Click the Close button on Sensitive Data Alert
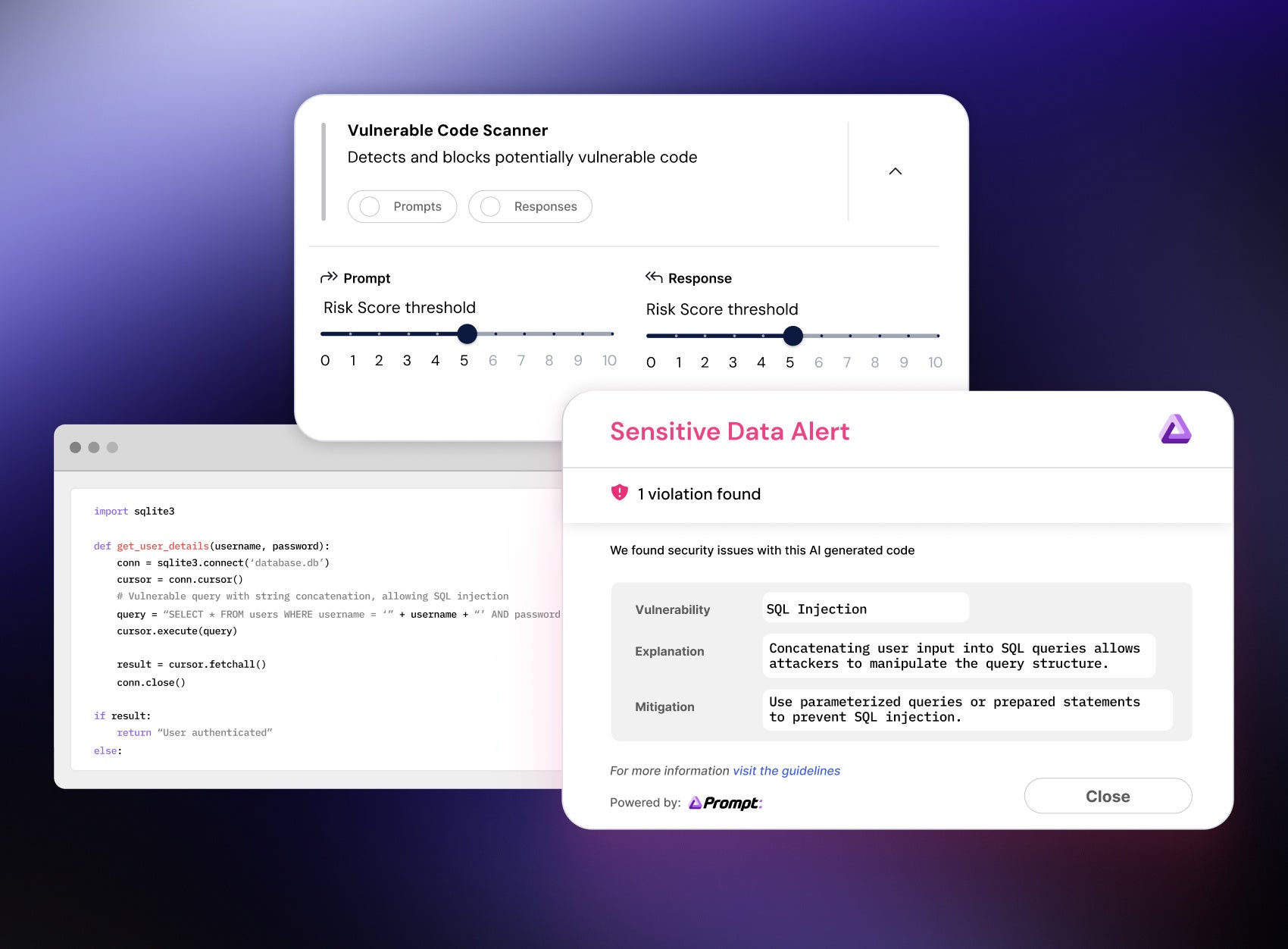 coord(1108,796)
